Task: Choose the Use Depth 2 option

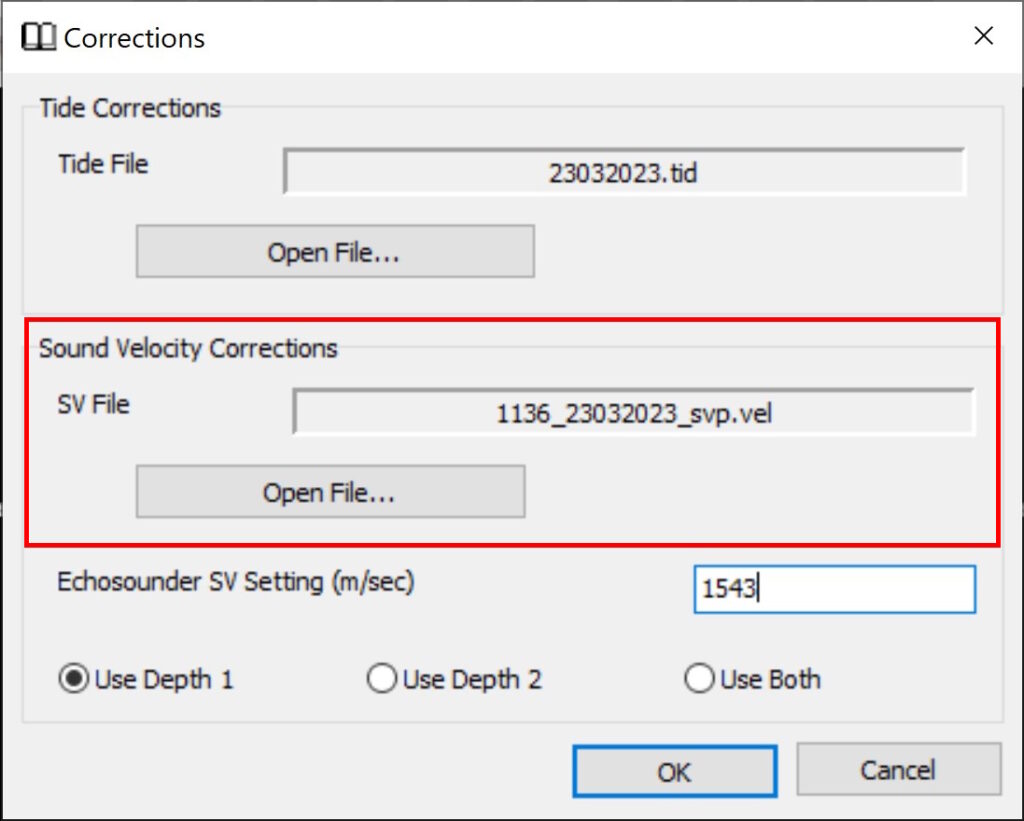Action: pyautogui.click(x=382, y=680)
